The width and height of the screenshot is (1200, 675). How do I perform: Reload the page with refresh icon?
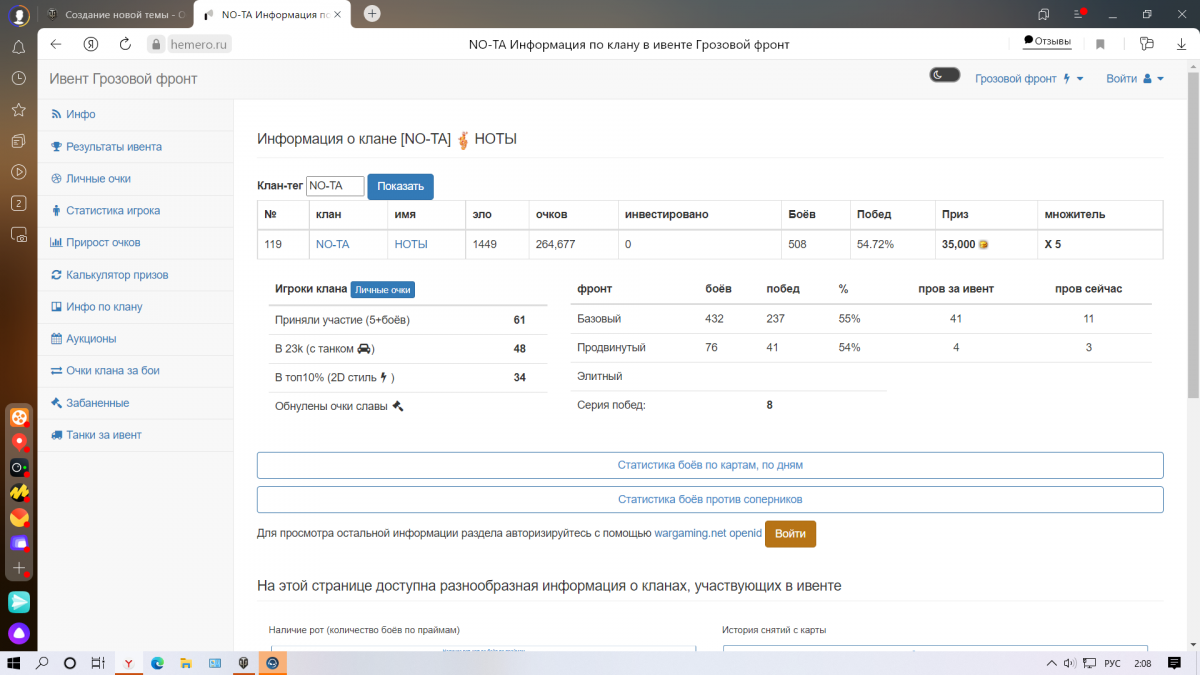click(125, 44)
